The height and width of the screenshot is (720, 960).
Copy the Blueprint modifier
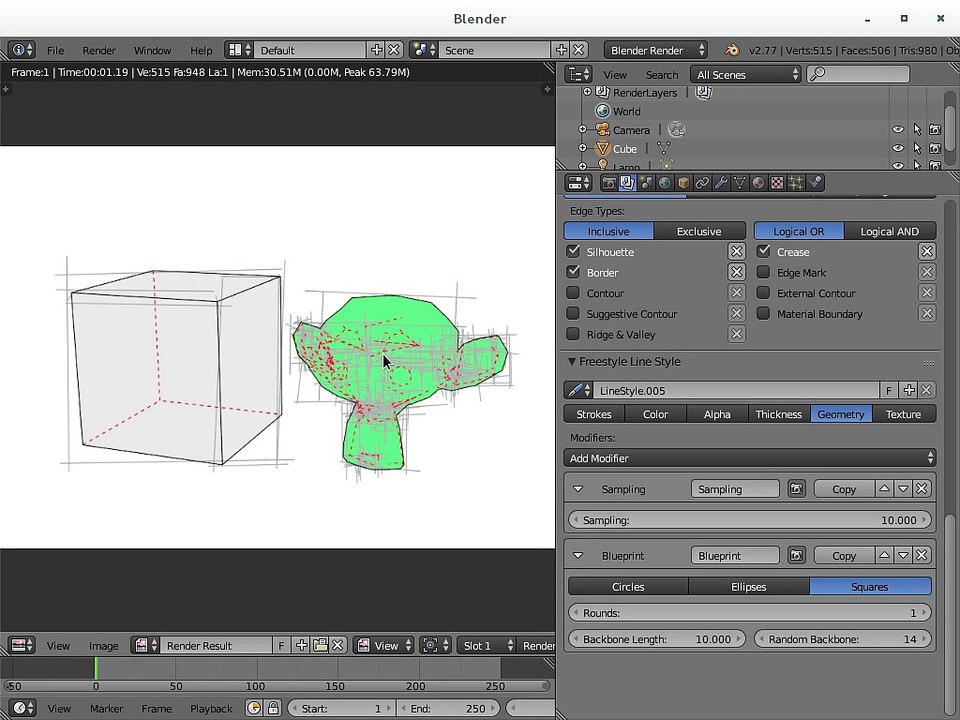(844, 555)
